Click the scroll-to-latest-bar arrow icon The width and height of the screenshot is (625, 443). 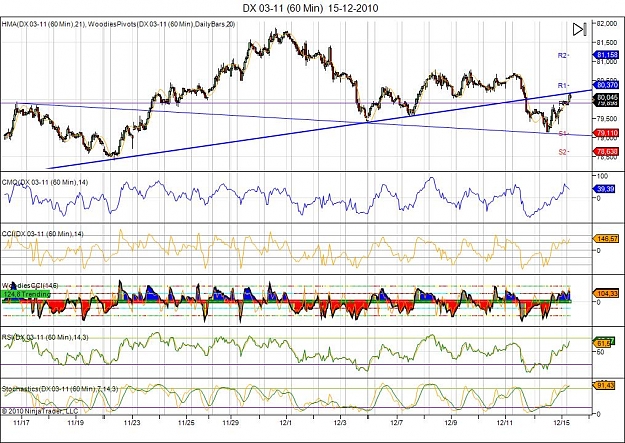[580, 29]
